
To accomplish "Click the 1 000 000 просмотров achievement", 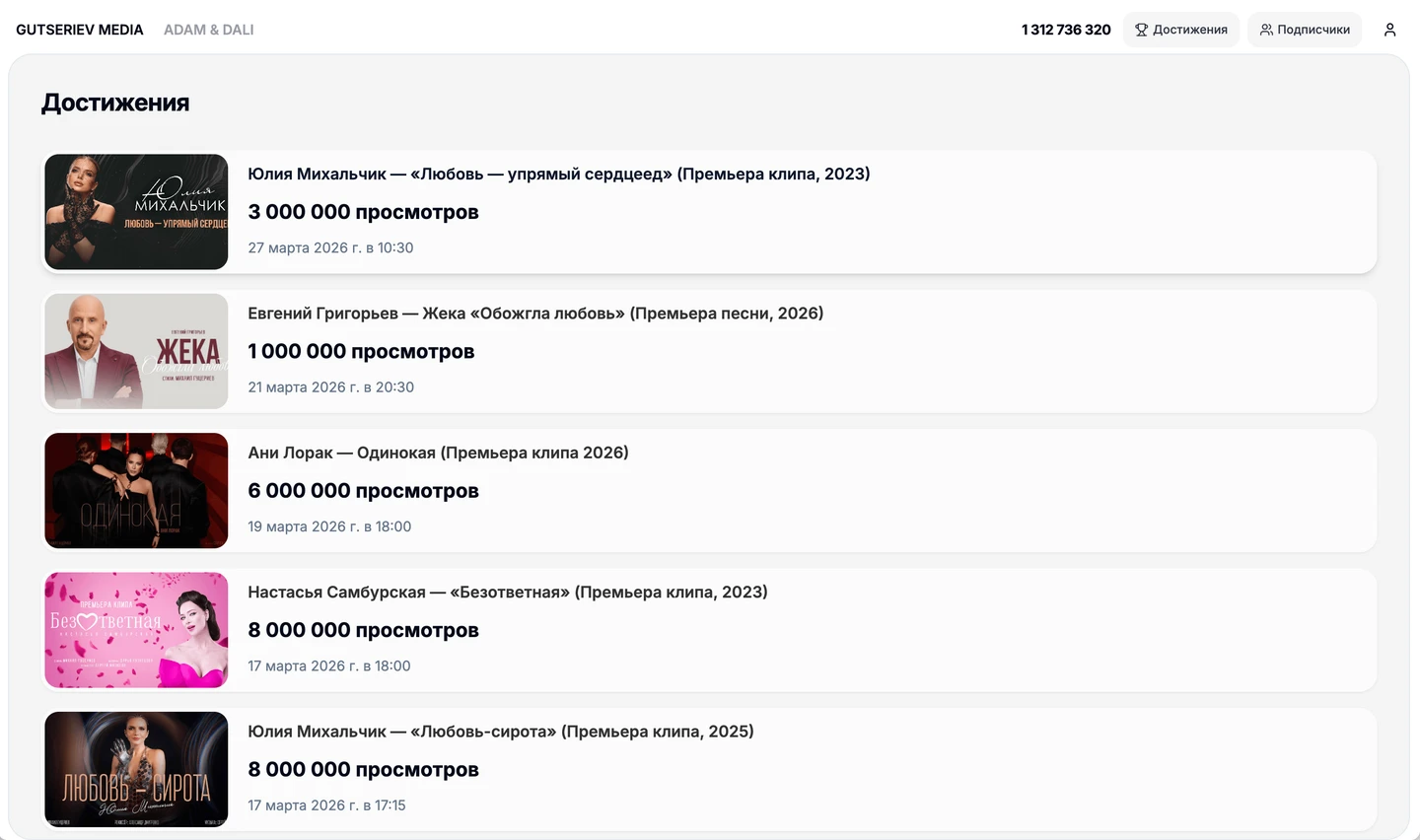I will click(361, 352).
